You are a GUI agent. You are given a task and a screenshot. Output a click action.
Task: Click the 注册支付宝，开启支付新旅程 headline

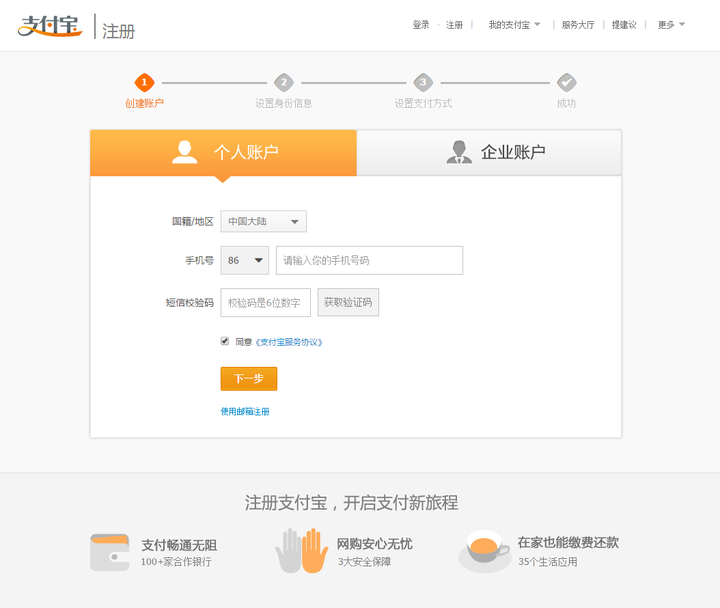[x=351, y=503]
